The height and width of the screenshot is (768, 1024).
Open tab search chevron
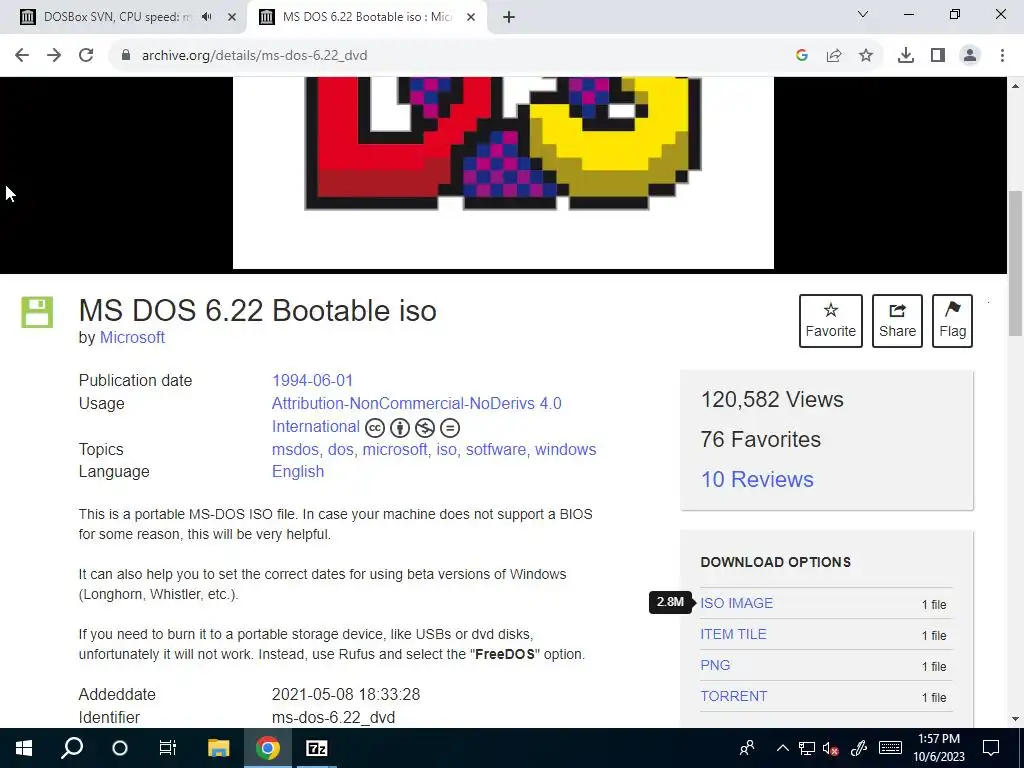(863, 14)
